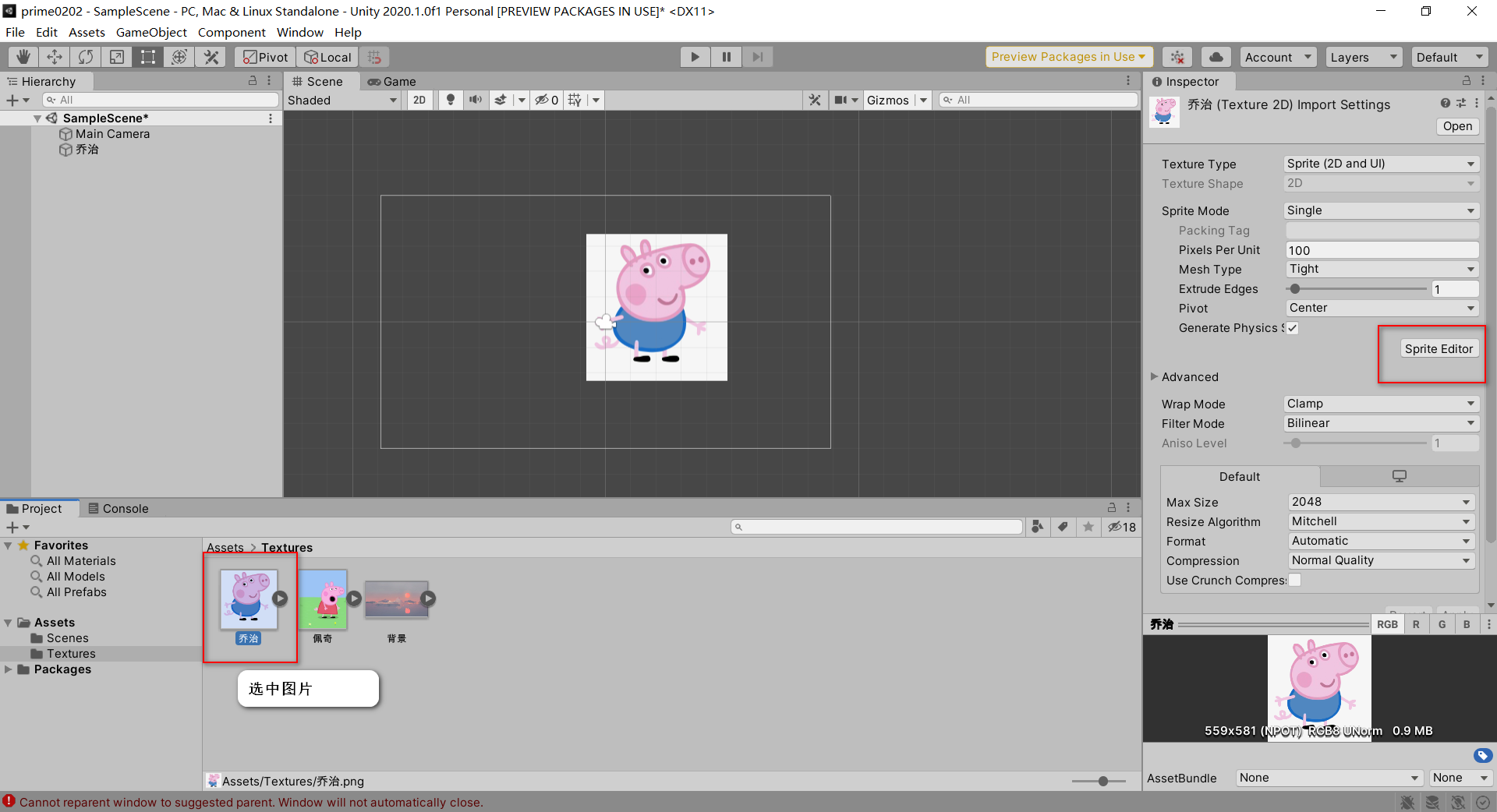Select the Hand tool
The image size is (1497, 812).
tap(23, 57)
